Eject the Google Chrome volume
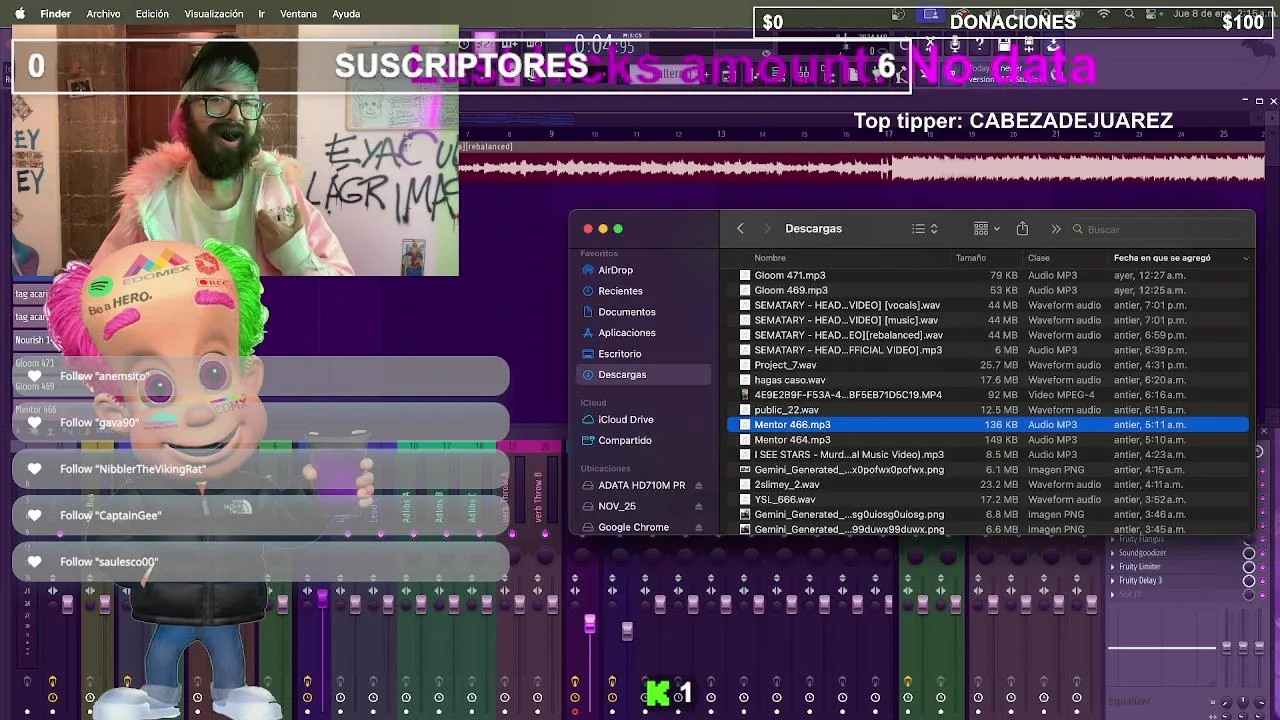This screenshot has width=1280, height=720. (698, 528)
